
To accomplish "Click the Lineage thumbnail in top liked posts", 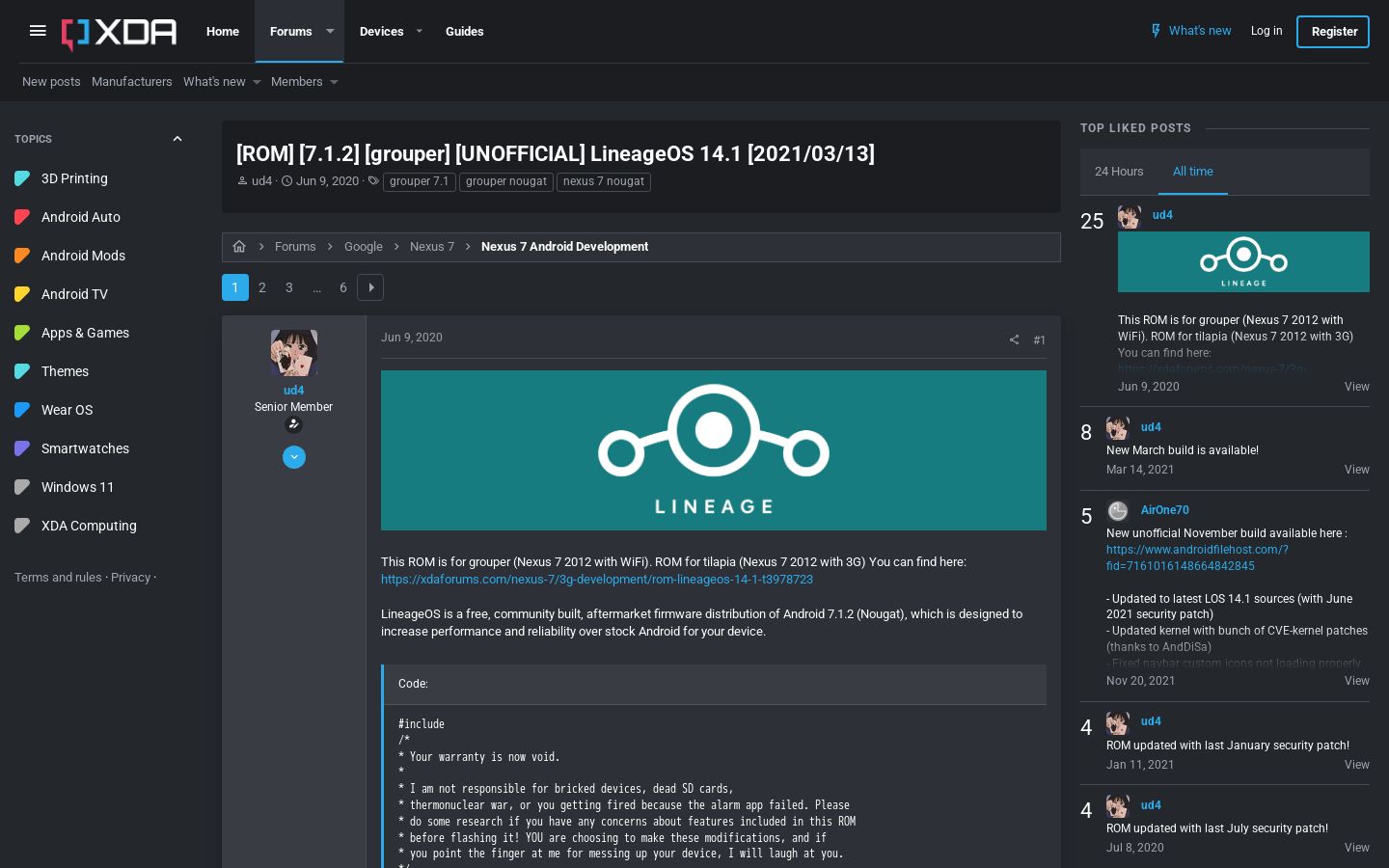I will [1243, 261].
